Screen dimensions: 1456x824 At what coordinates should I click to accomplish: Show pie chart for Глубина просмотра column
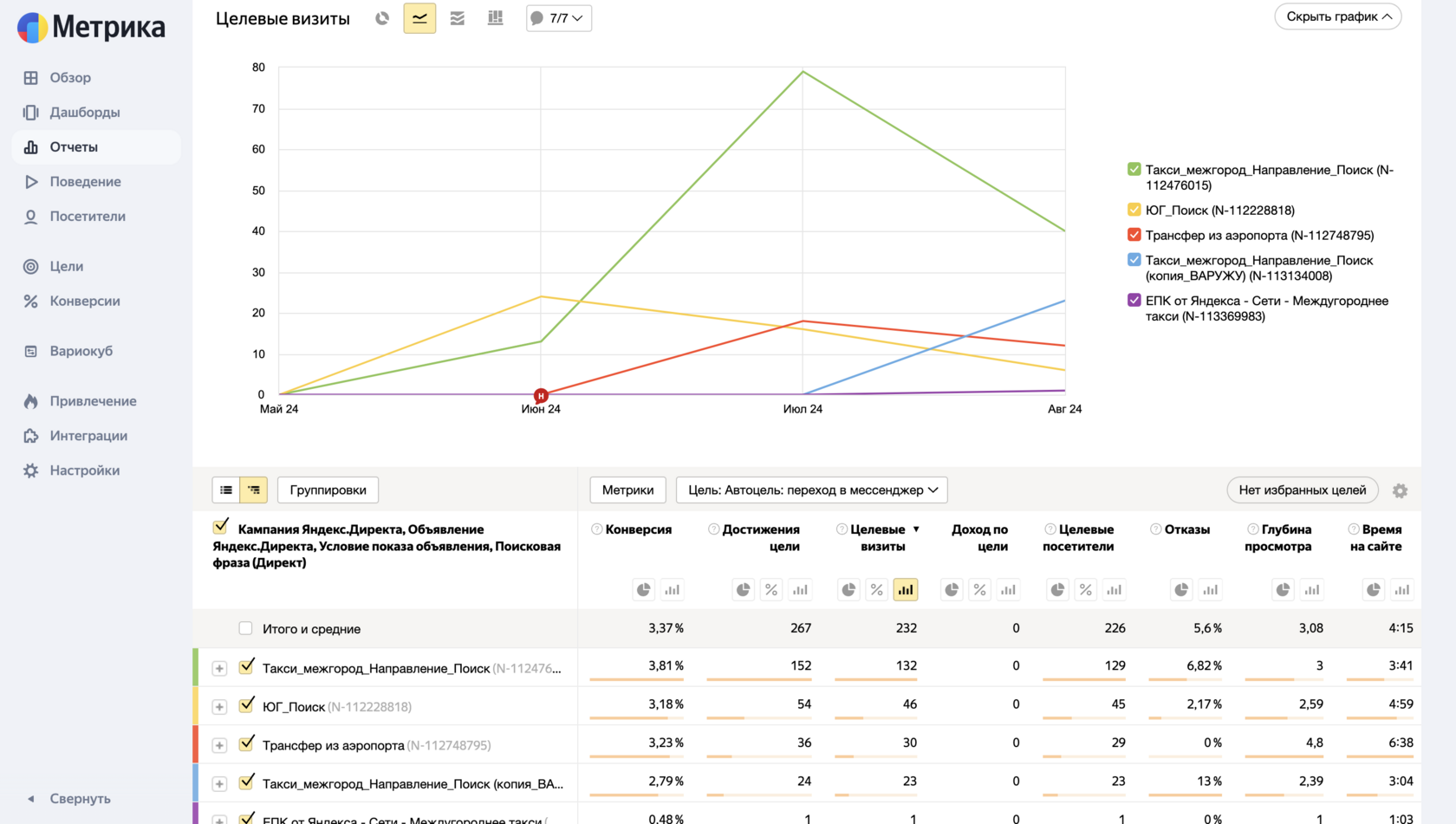click(x=1284, y=590)
